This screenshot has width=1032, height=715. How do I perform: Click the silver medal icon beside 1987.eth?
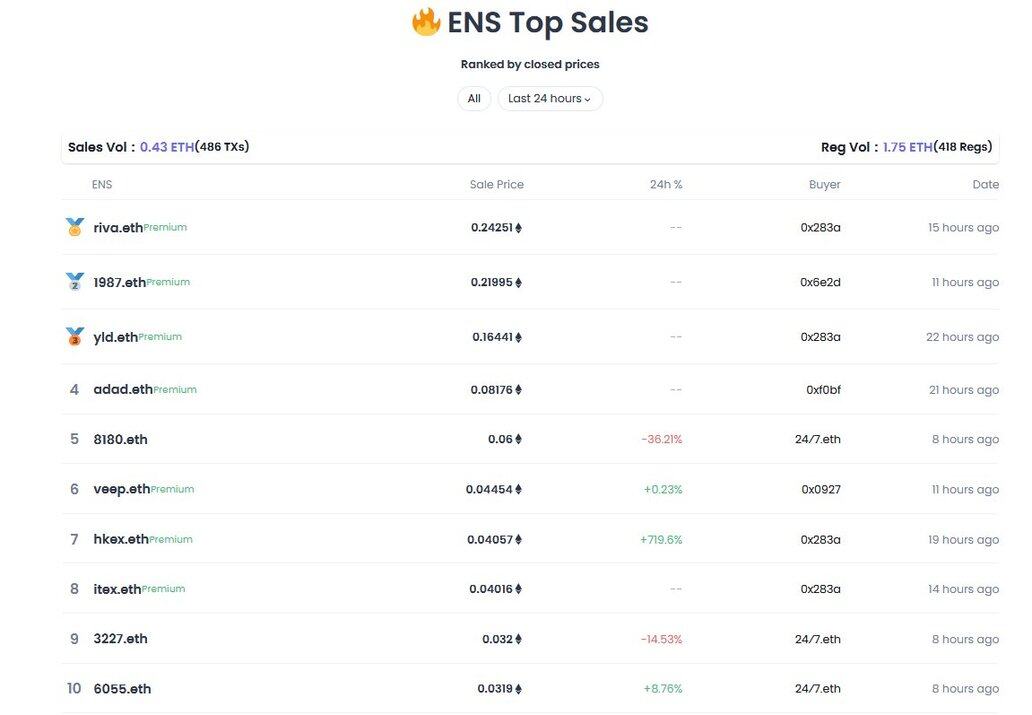[75, 282]
